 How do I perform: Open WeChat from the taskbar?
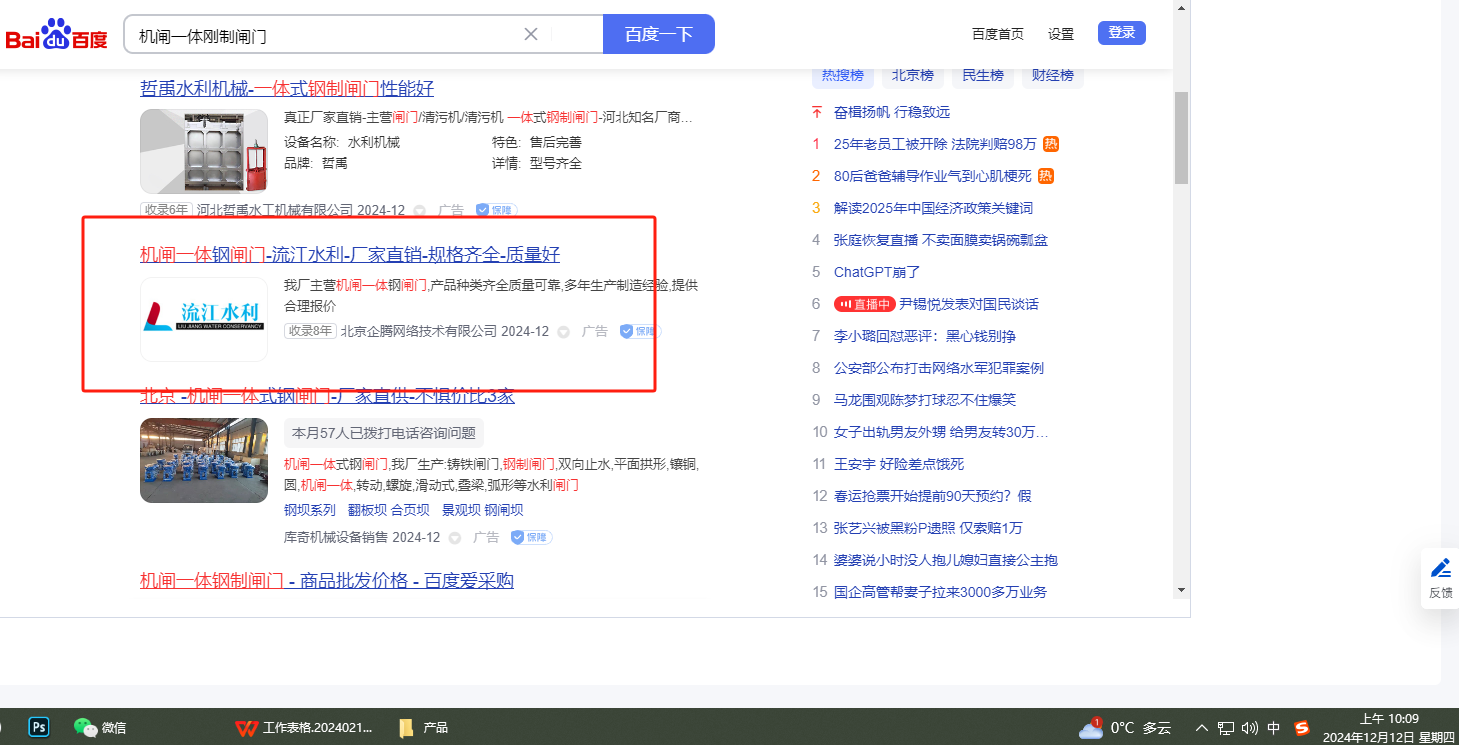(86, 727)
